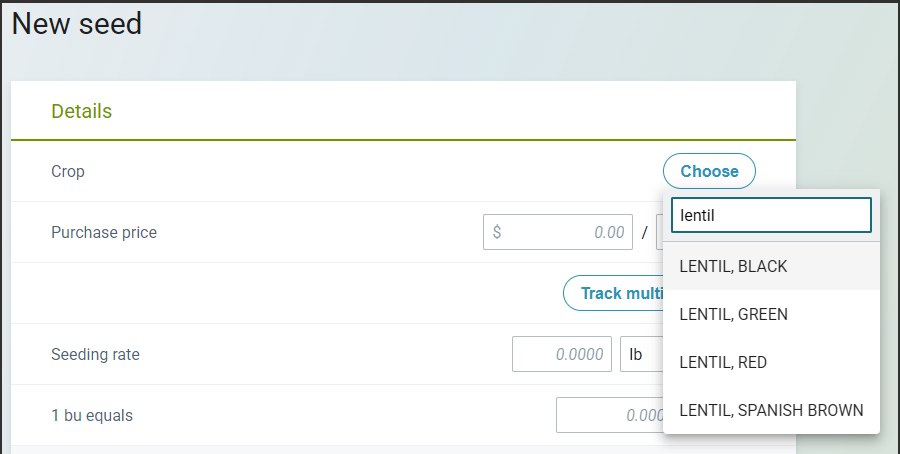Click the slash separator beside the price
The image size is (900, 454).
645,232
